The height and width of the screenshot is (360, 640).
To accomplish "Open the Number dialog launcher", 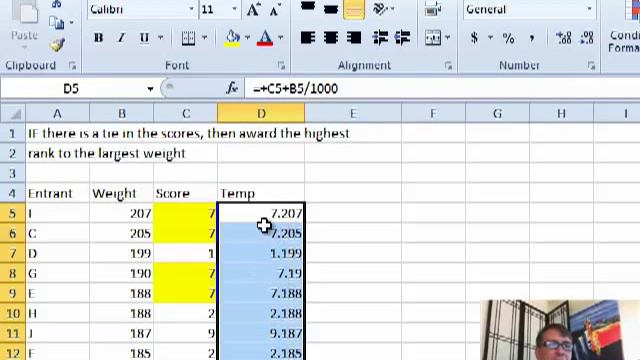I will [591, 65].
